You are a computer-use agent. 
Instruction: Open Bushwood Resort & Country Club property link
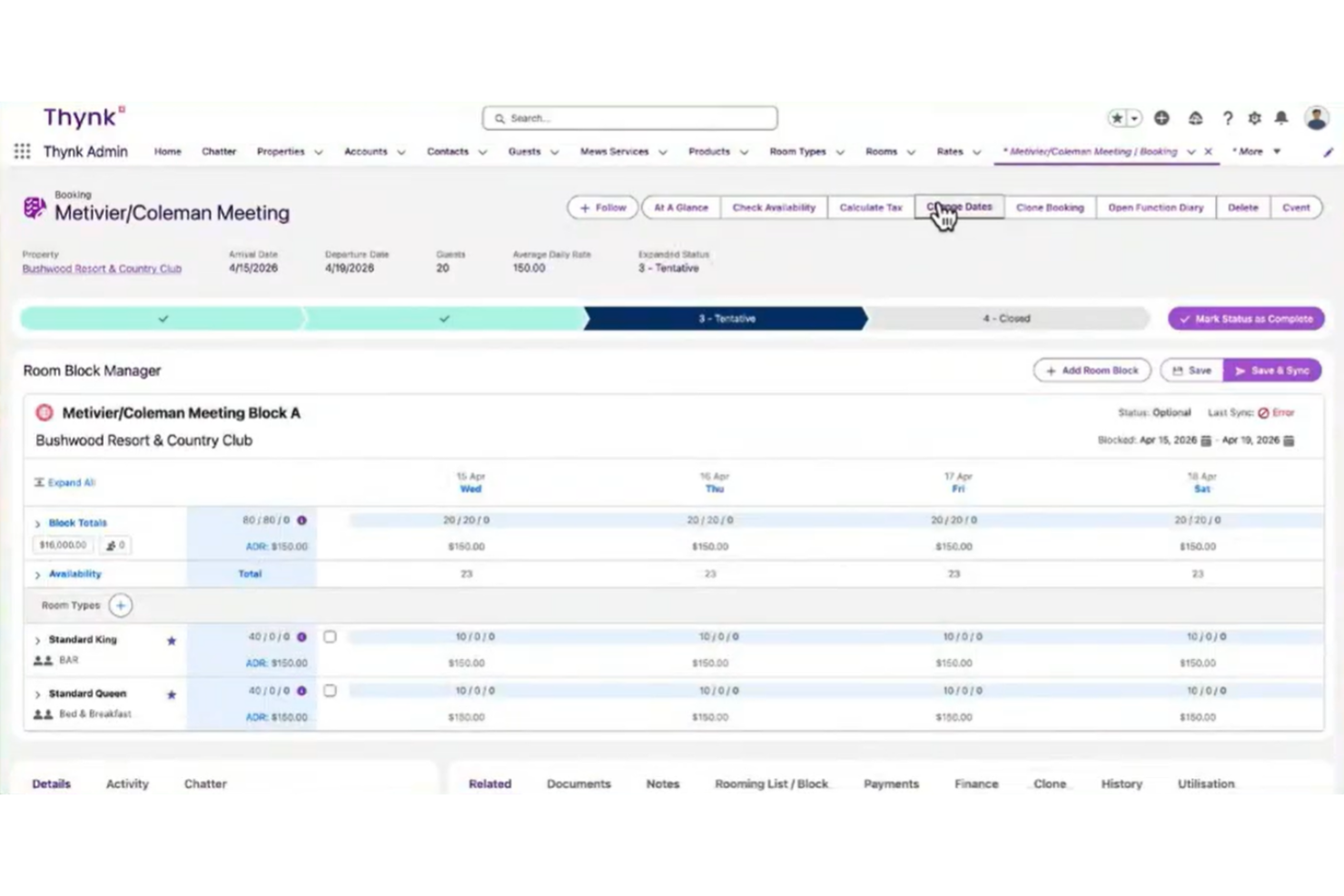[x=102, y=269]
